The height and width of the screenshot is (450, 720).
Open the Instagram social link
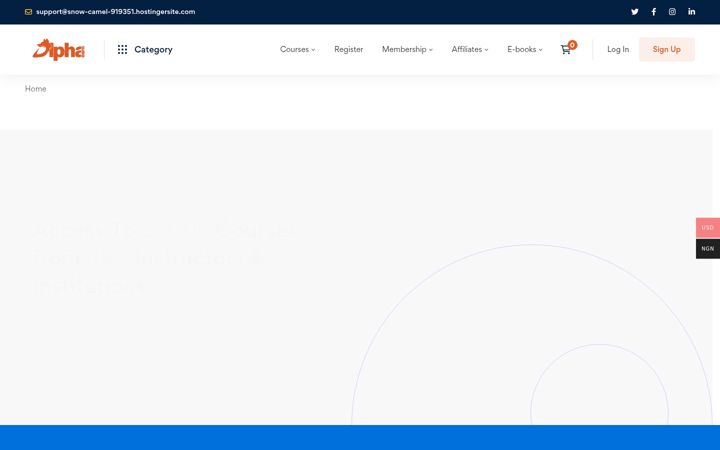[672, 12]
